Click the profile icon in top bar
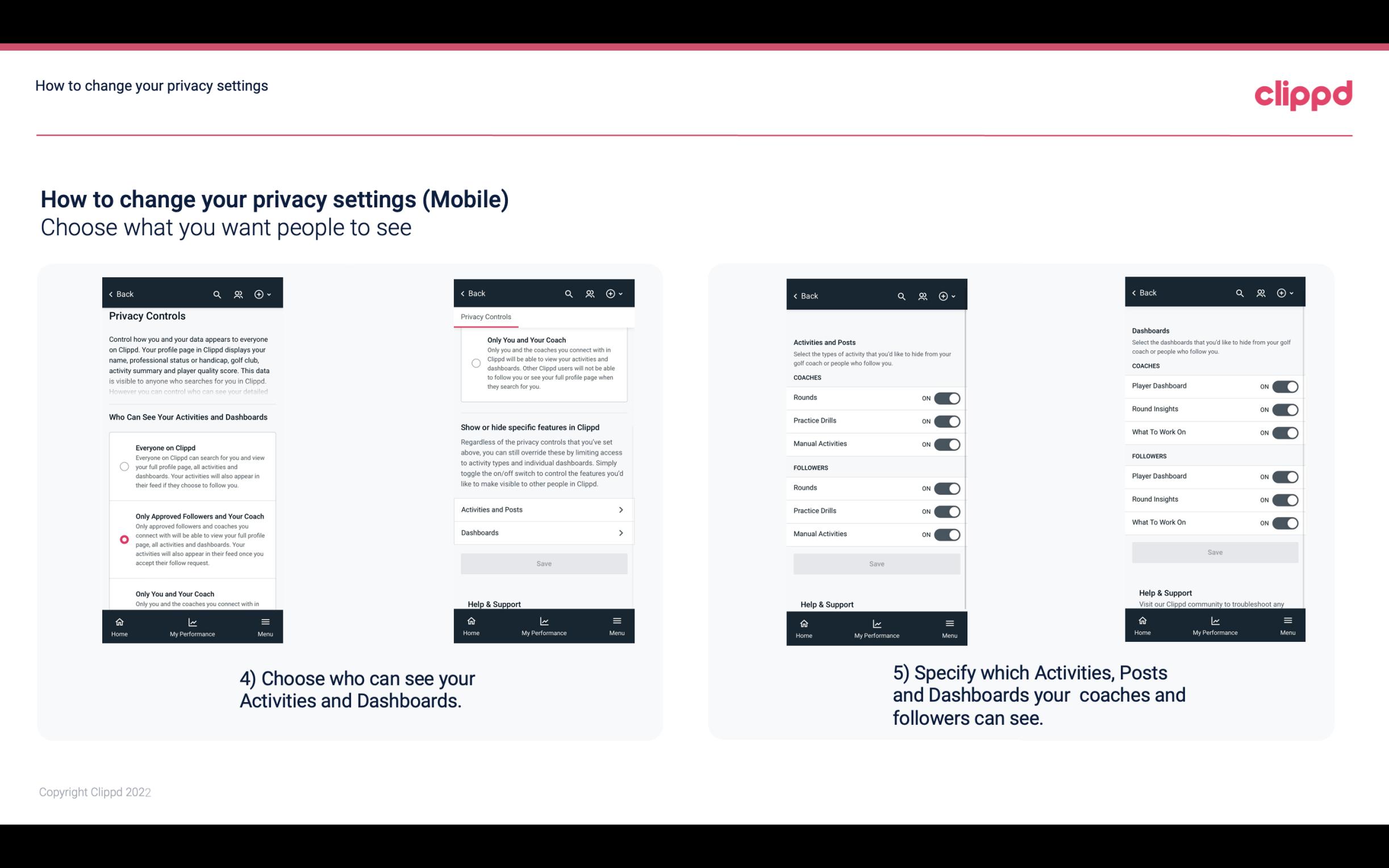The image size is (1389, 868). coord(238,294)
